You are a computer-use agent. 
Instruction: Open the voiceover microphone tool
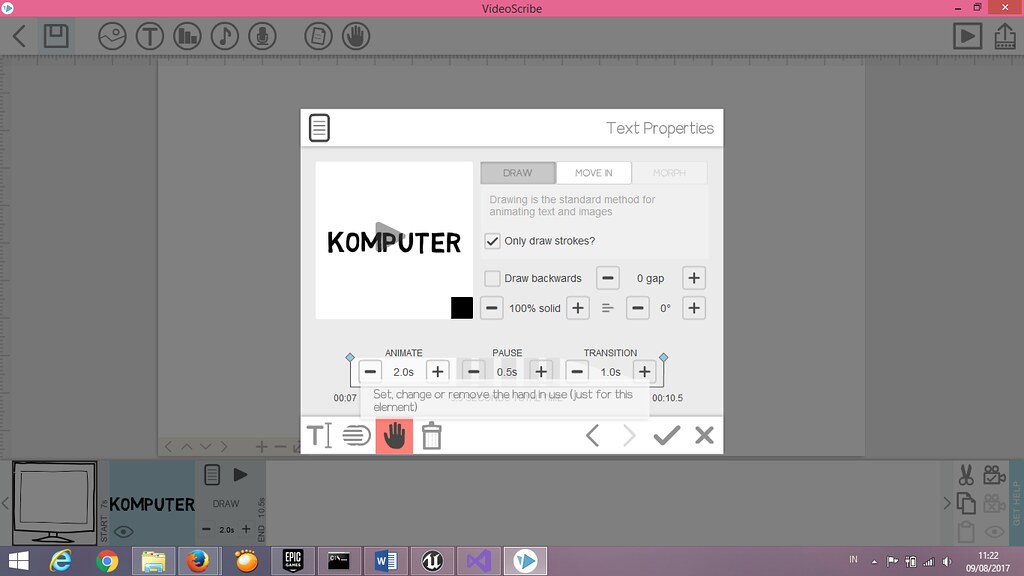point(263,36)
